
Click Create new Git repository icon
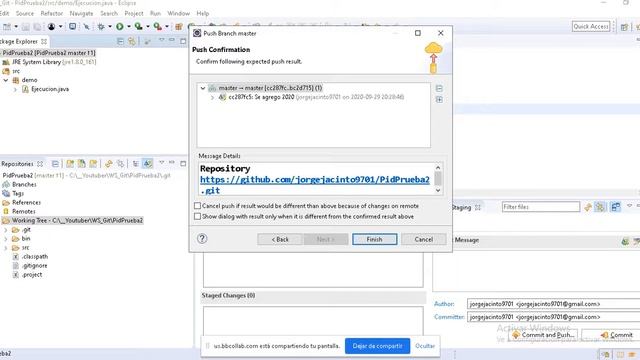(x=93, y=164)
